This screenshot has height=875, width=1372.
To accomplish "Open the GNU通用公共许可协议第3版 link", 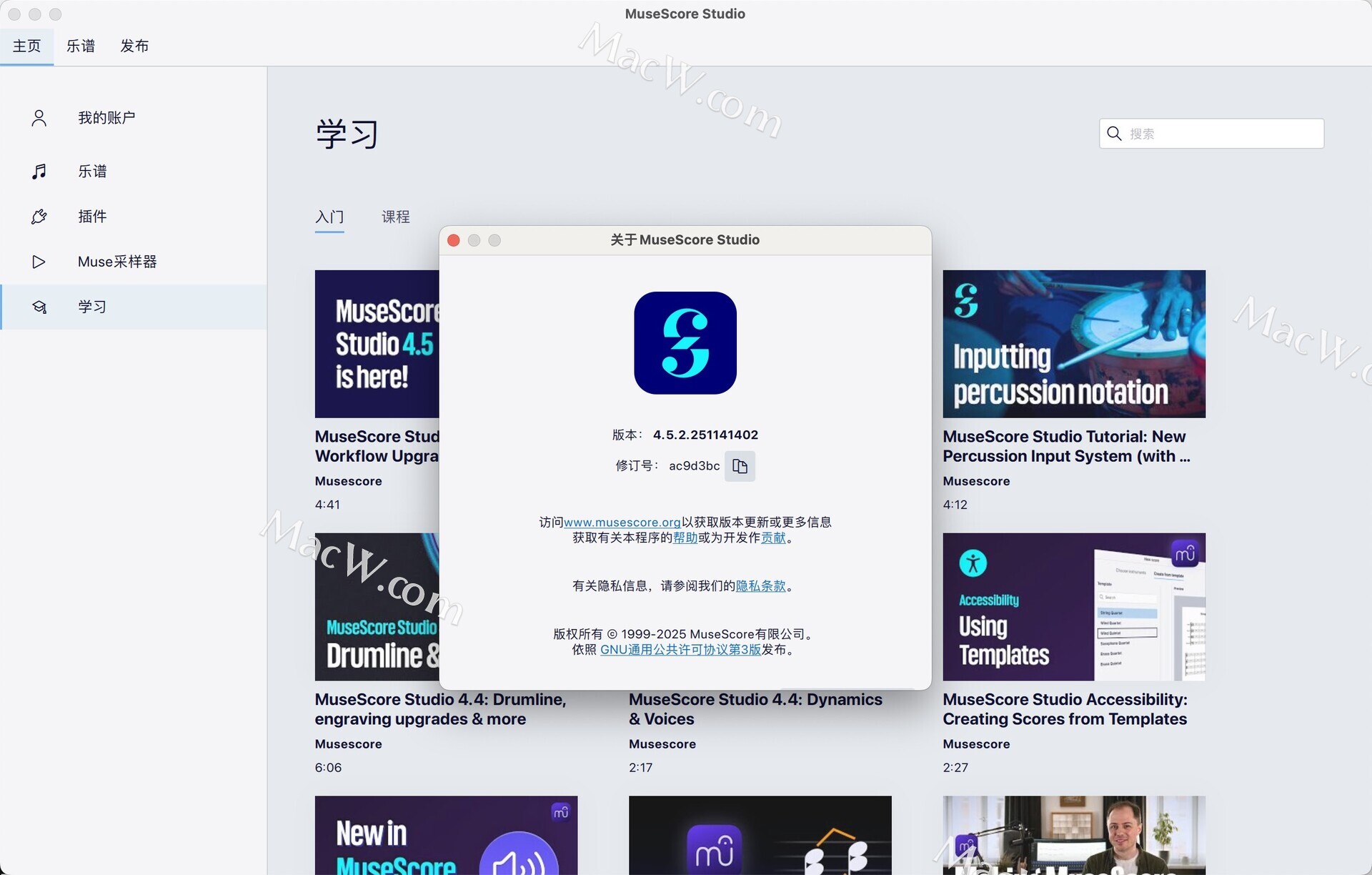I will pyautogui.click(x=680, y=650).
